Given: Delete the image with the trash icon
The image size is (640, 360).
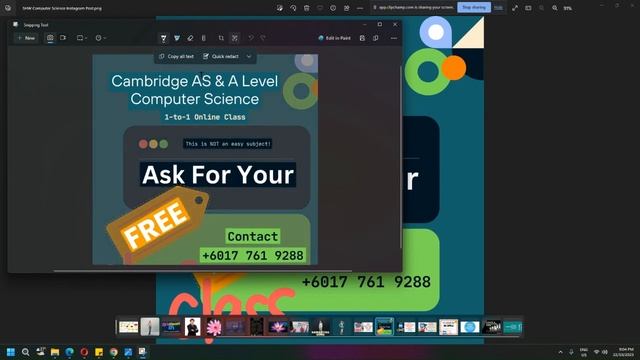Looking at the screenshot, I should coord(307,8).
